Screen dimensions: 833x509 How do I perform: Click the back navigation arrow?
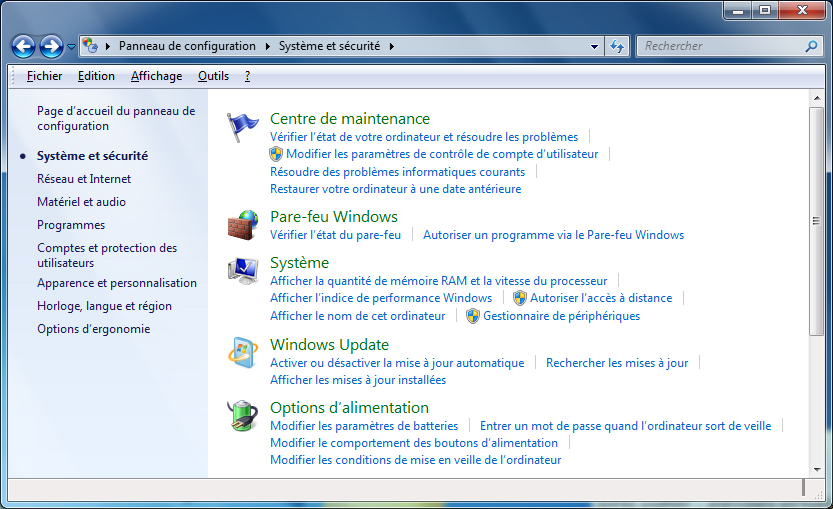[23, 47]
